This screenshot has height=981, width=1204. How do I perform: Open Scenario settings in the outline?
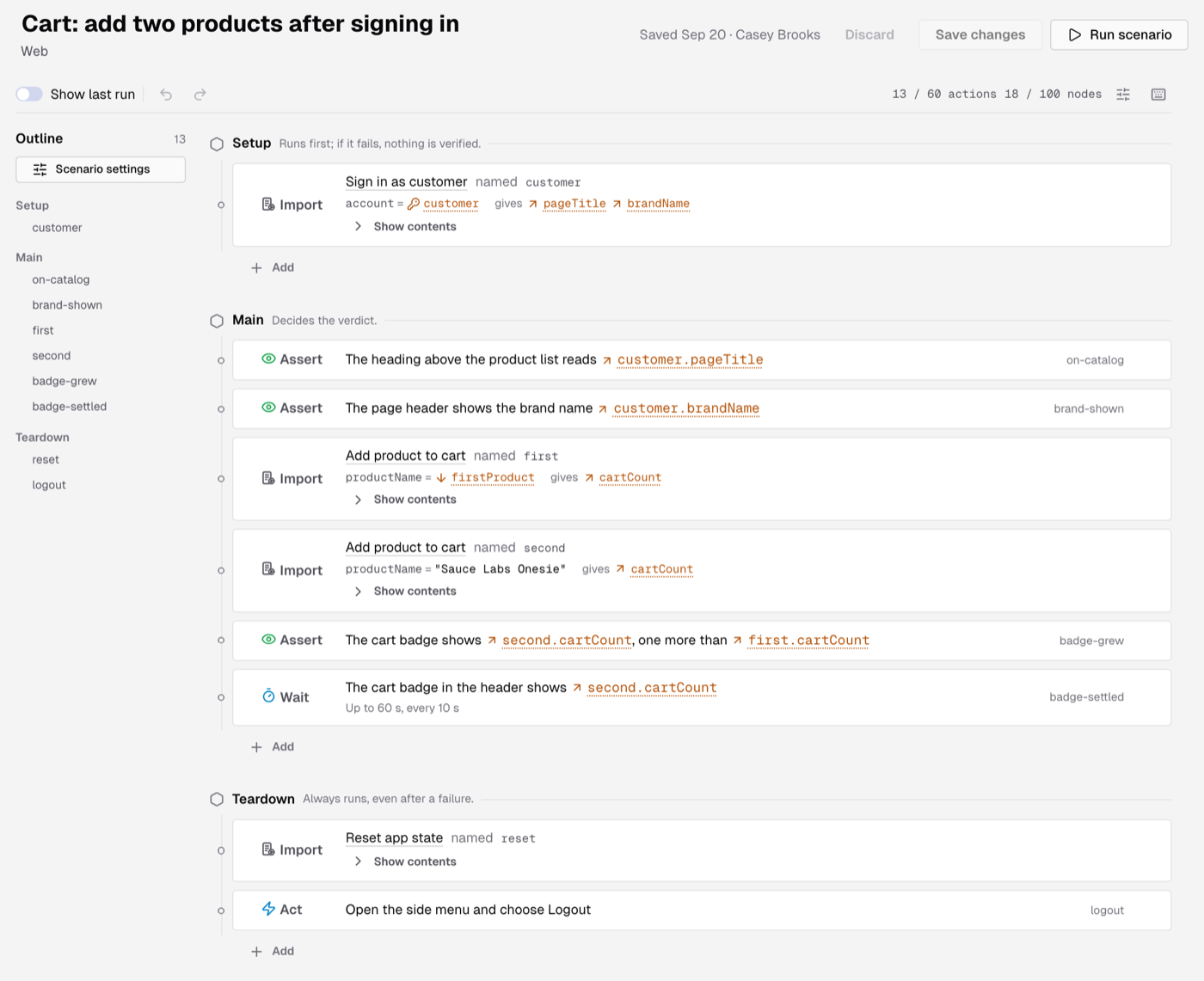(101, 169)
